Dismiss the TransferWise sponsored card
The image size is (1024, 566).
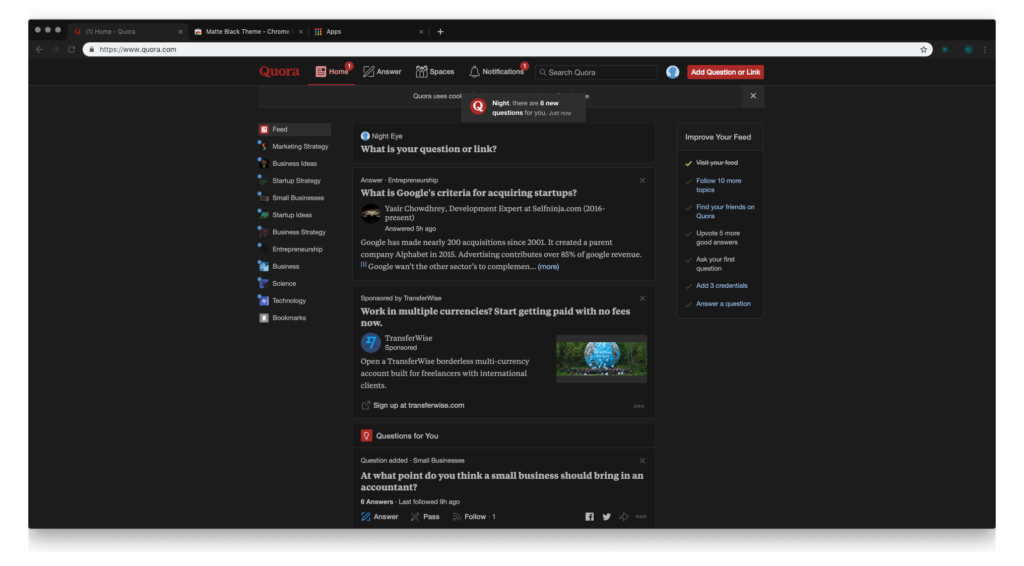click(x=642, y=298)
